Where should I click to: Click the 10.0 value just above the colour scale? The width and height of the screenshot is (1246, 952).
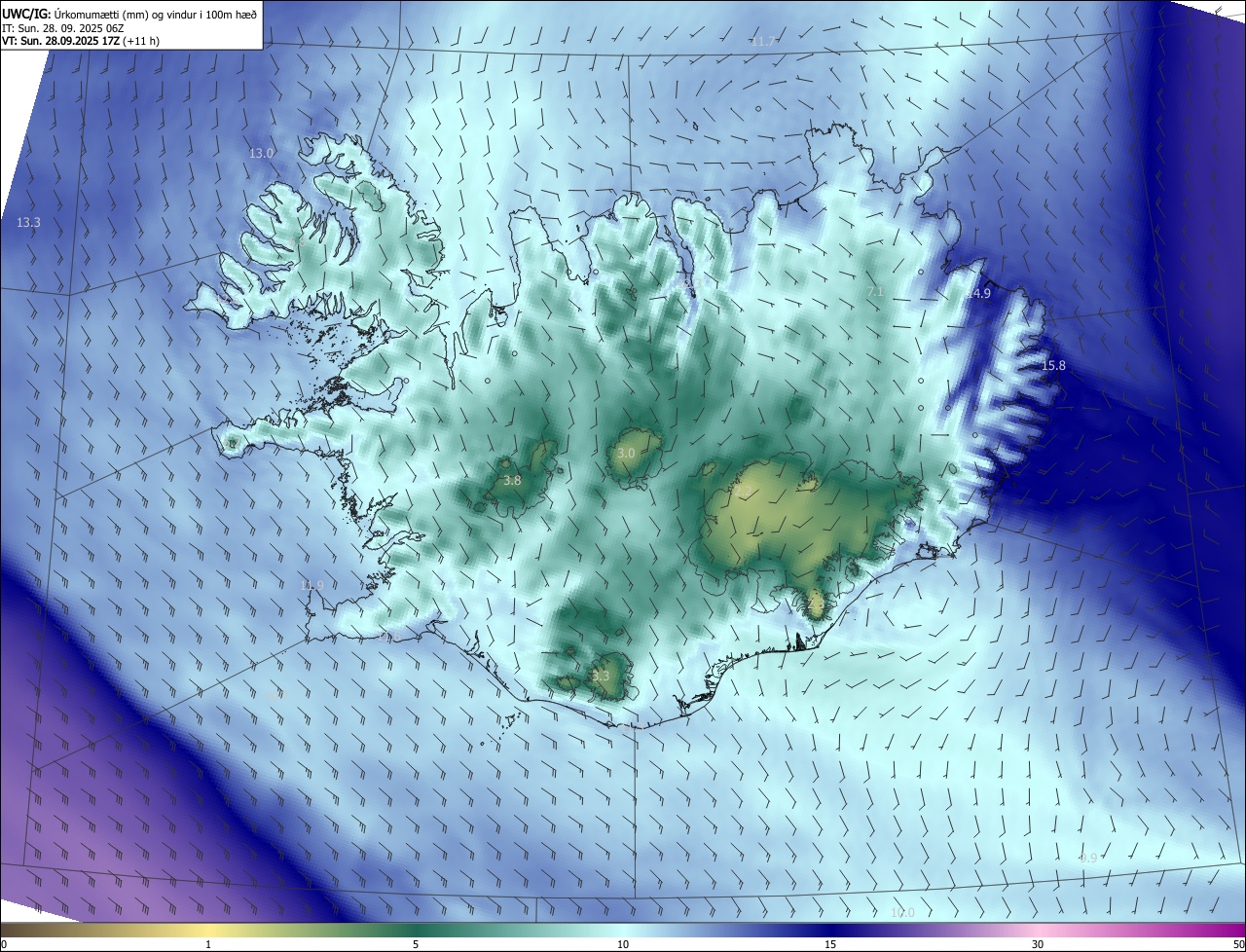pos(902,913)
